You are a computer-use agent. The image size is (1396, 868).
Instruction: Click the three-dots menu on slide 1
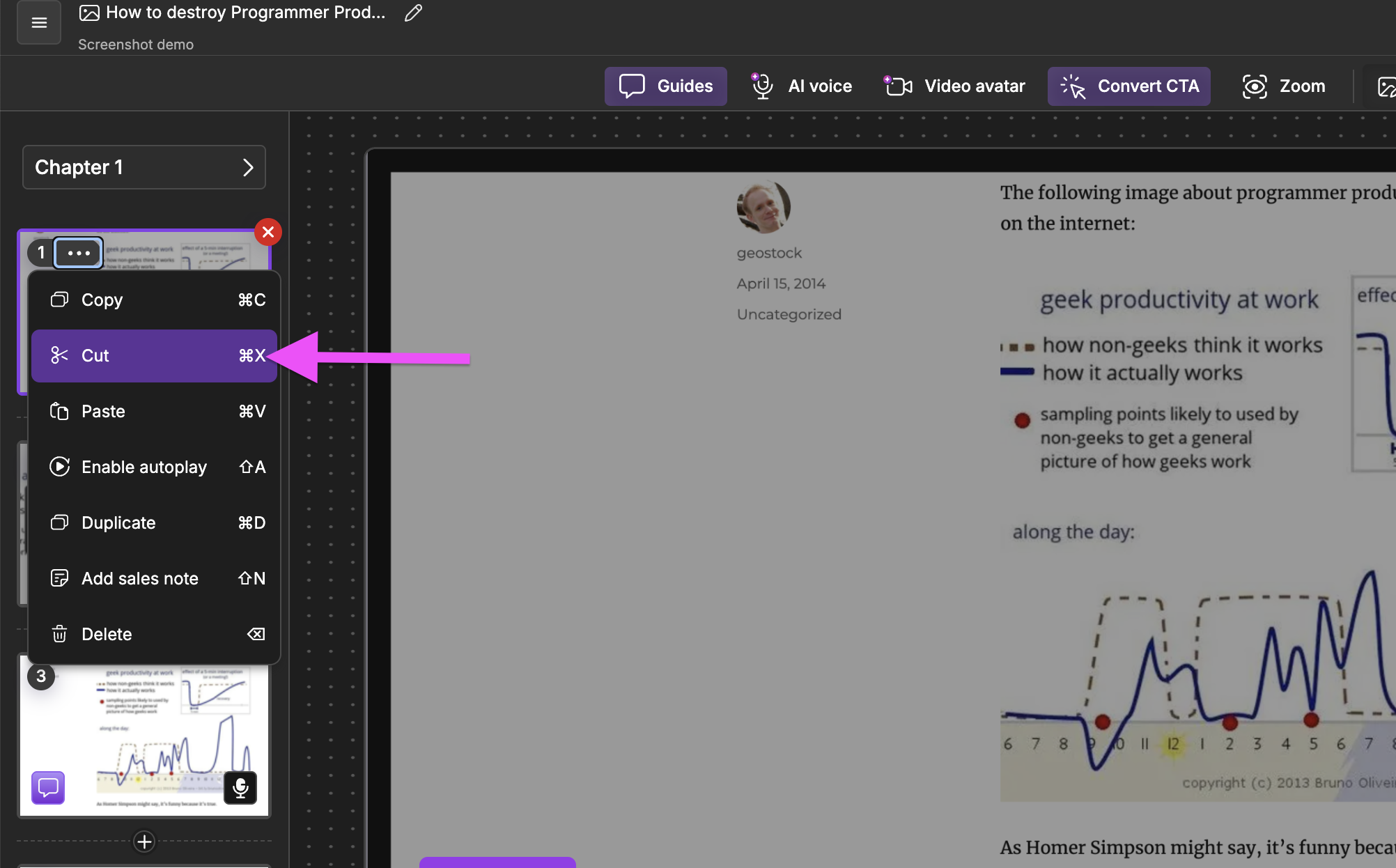79,252
